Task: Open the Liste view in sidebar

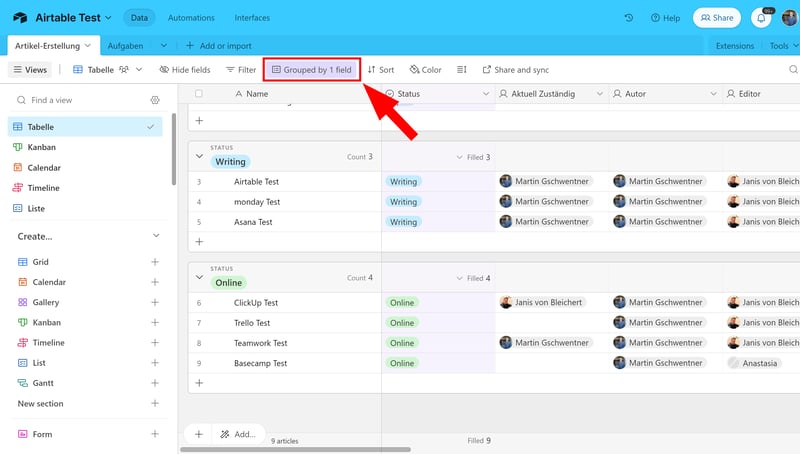Action: click(x=85, y=208)
